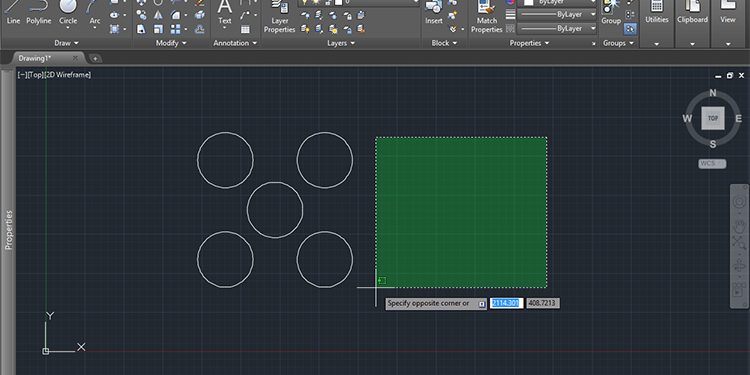
Task: Expand the Block panel title
Action: (x=444, y=43)
